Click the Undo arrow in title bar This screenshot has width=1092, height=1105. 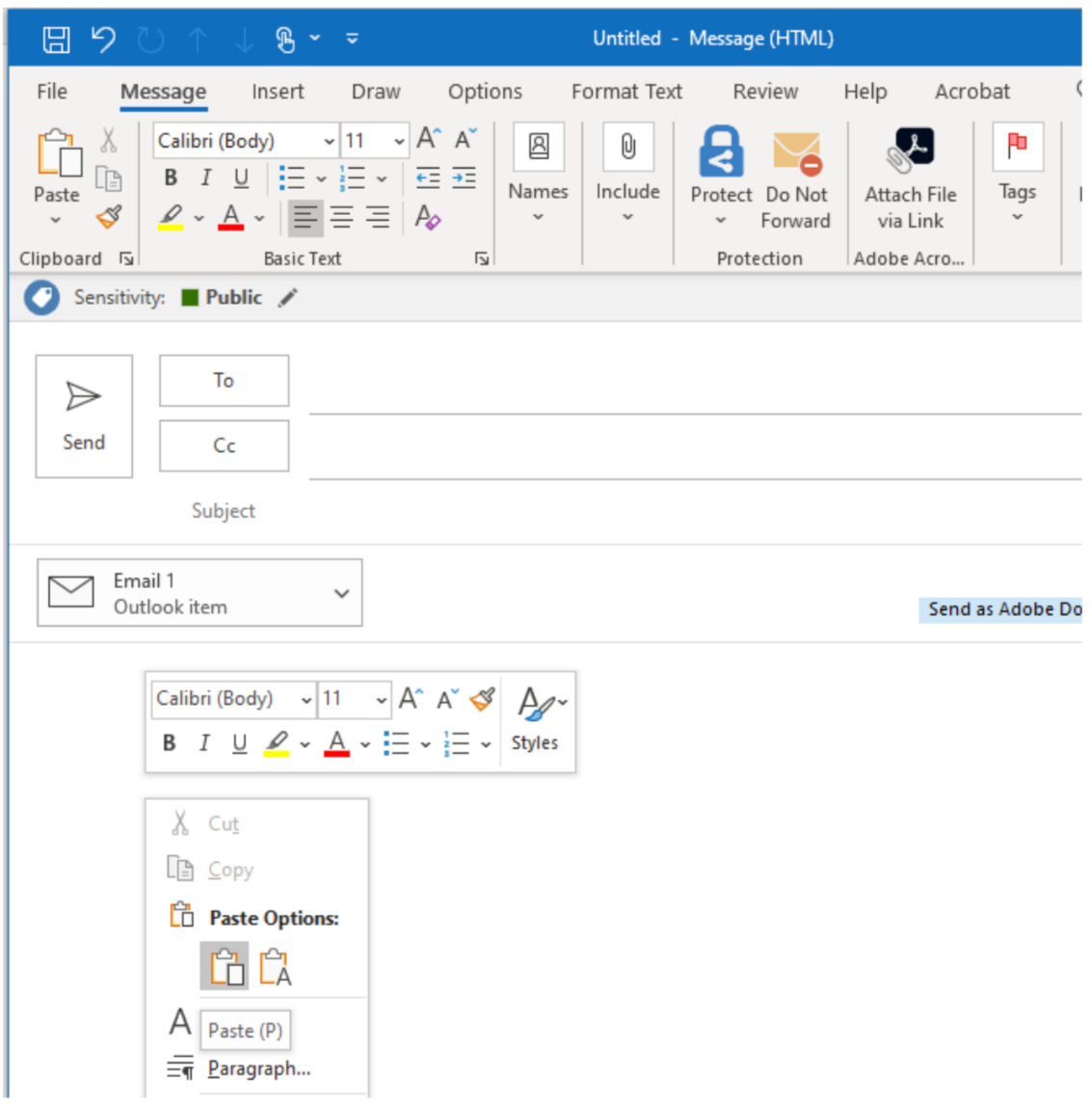pyautogui.click(x=103, y=40)
